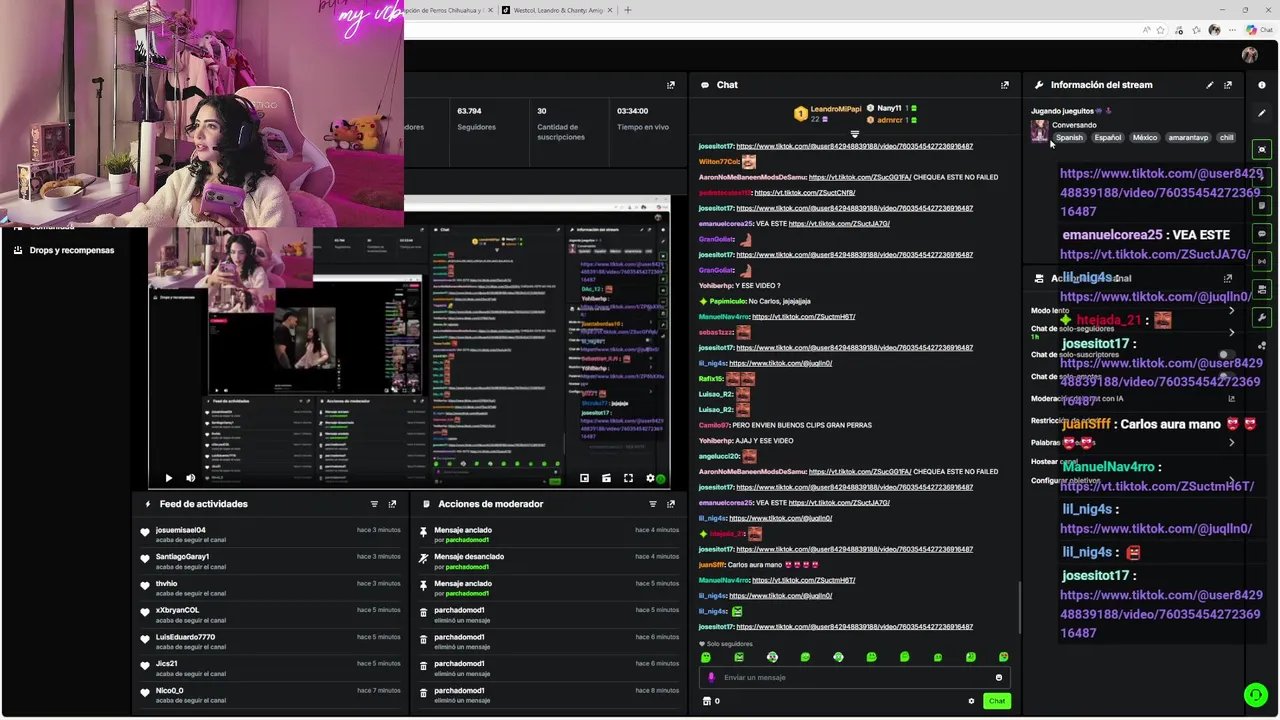
Task: Pop out the Acciones rápidas panel
Action: tap(1228, 278)
